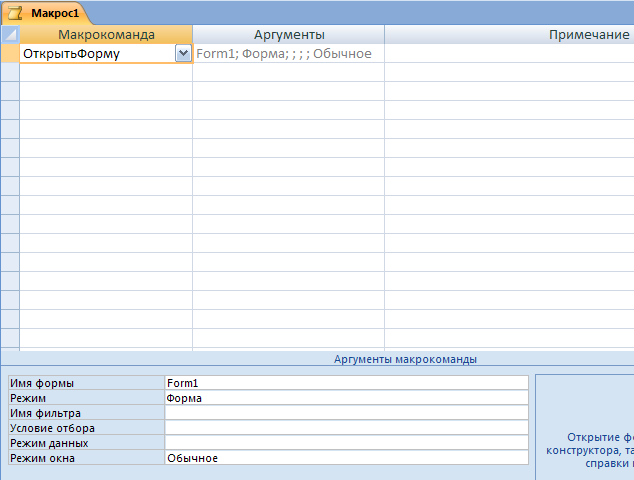Click the empty Условие отбора field

coord(347,428)
